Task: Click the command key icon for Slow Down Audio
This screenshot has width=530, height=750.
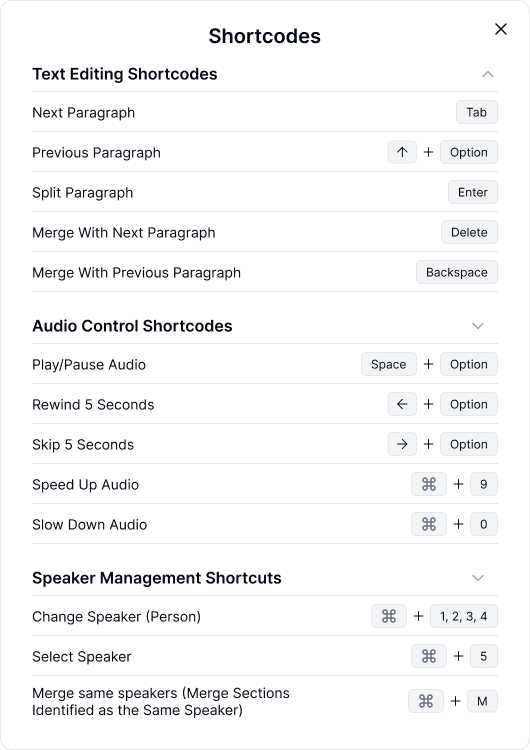Action: click(429, 524)
